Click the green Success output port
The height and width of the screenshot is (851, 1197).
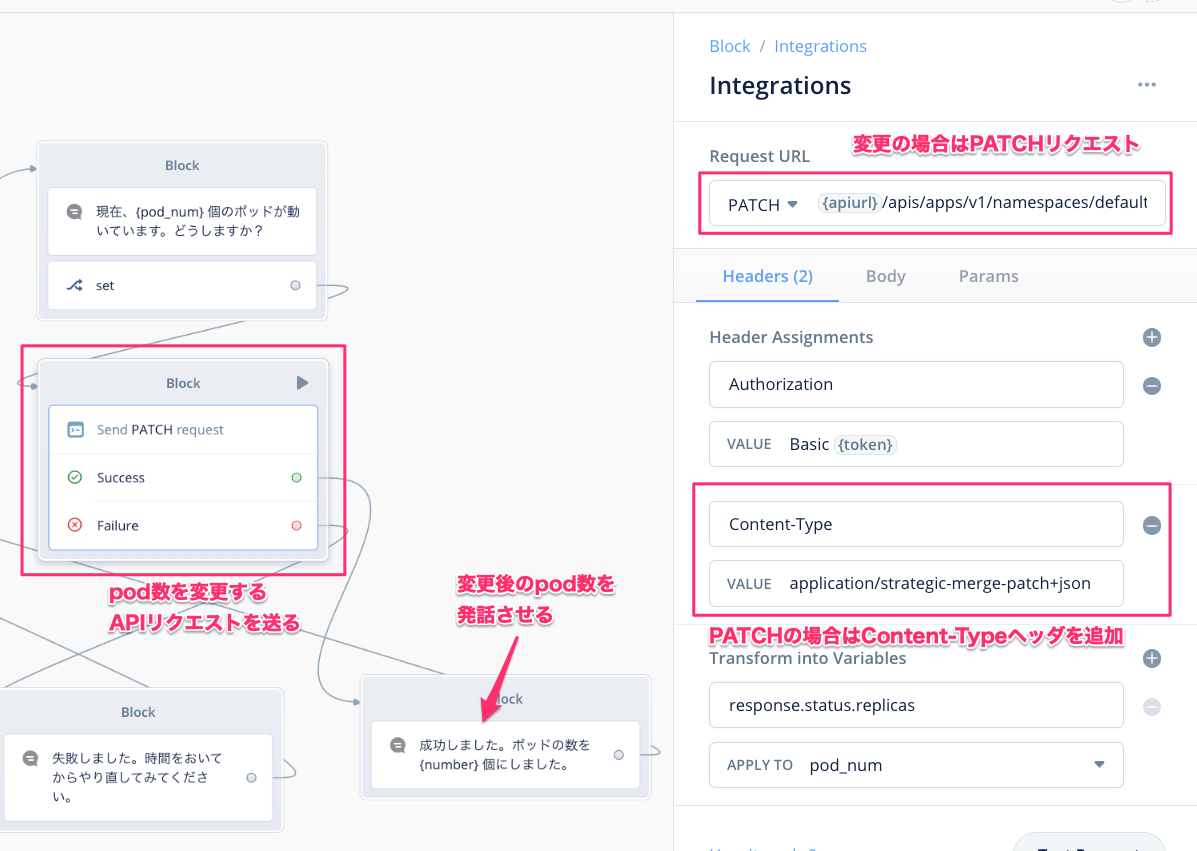point(296,478)
